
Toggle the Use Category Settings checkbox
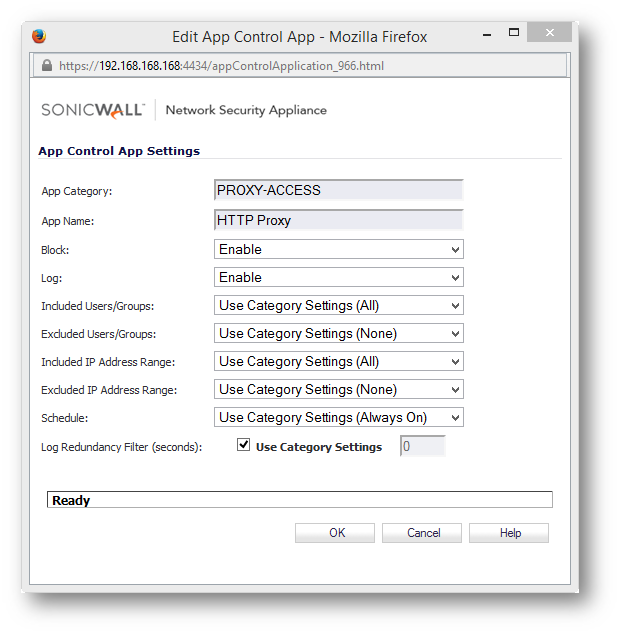tap(243, 446)
